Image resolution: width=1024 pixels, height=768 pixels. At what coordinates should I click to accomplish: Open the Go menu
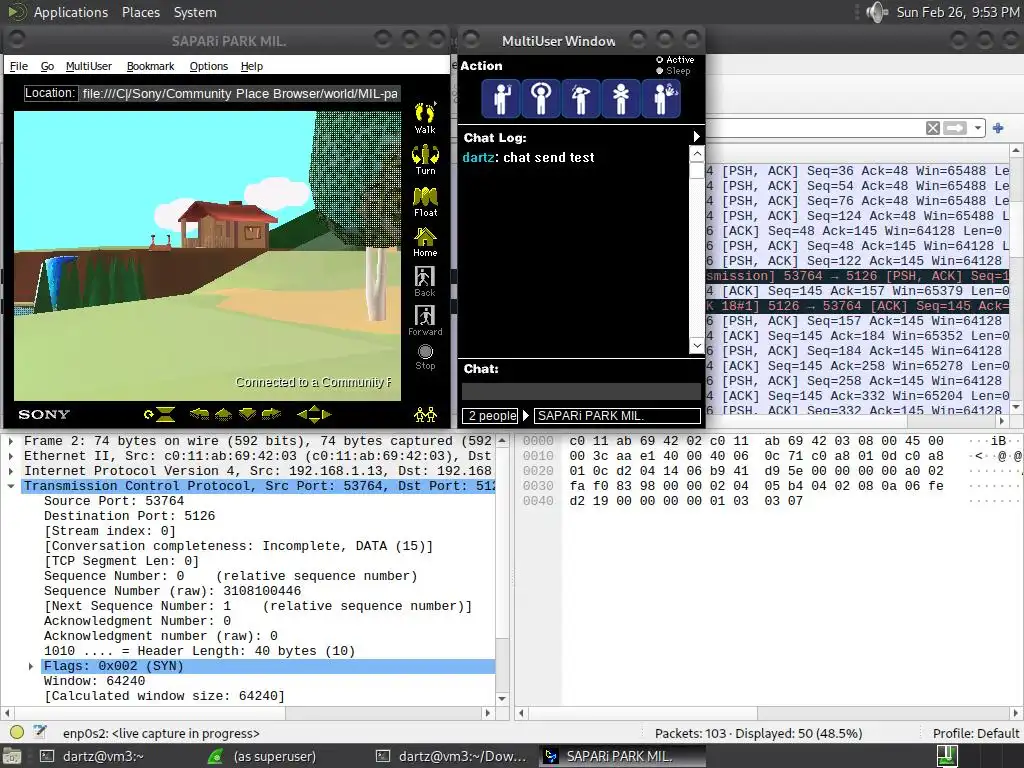[47, 66]
